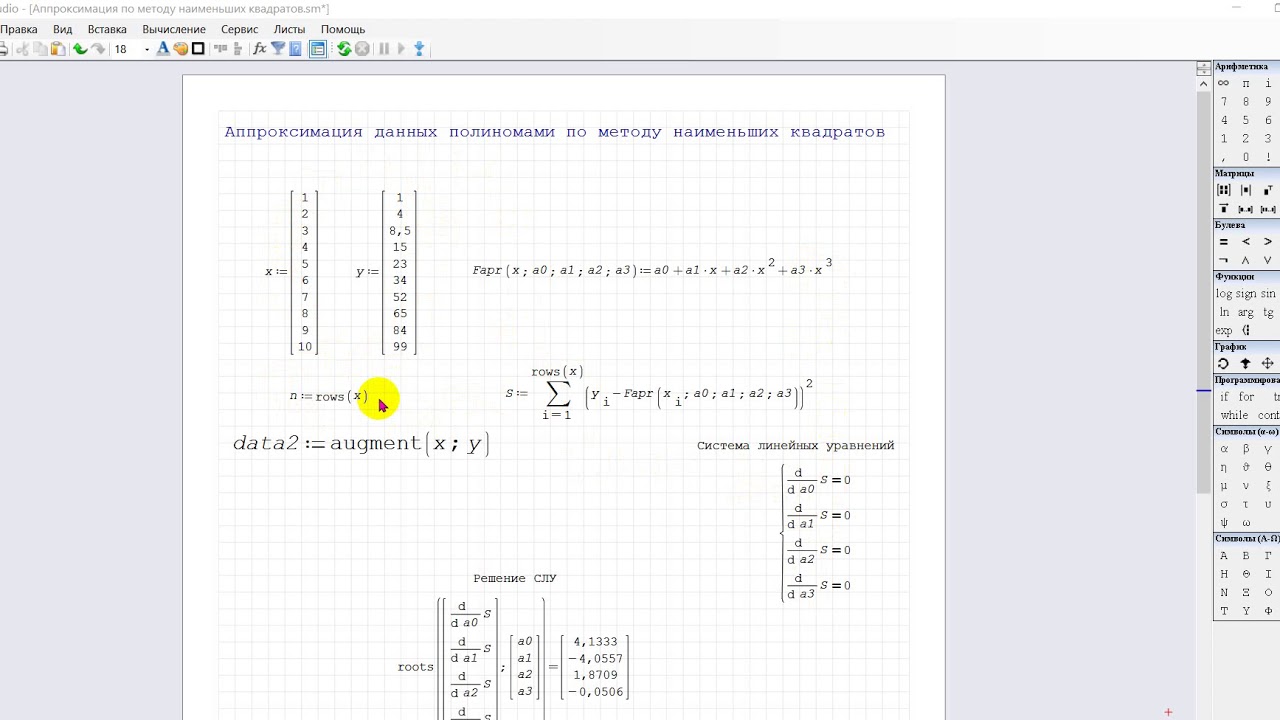The width and height of the screenshot is (1280, 720).
Task: Insert 'if' from Программирование panel
Action: tap(1224, 397)
